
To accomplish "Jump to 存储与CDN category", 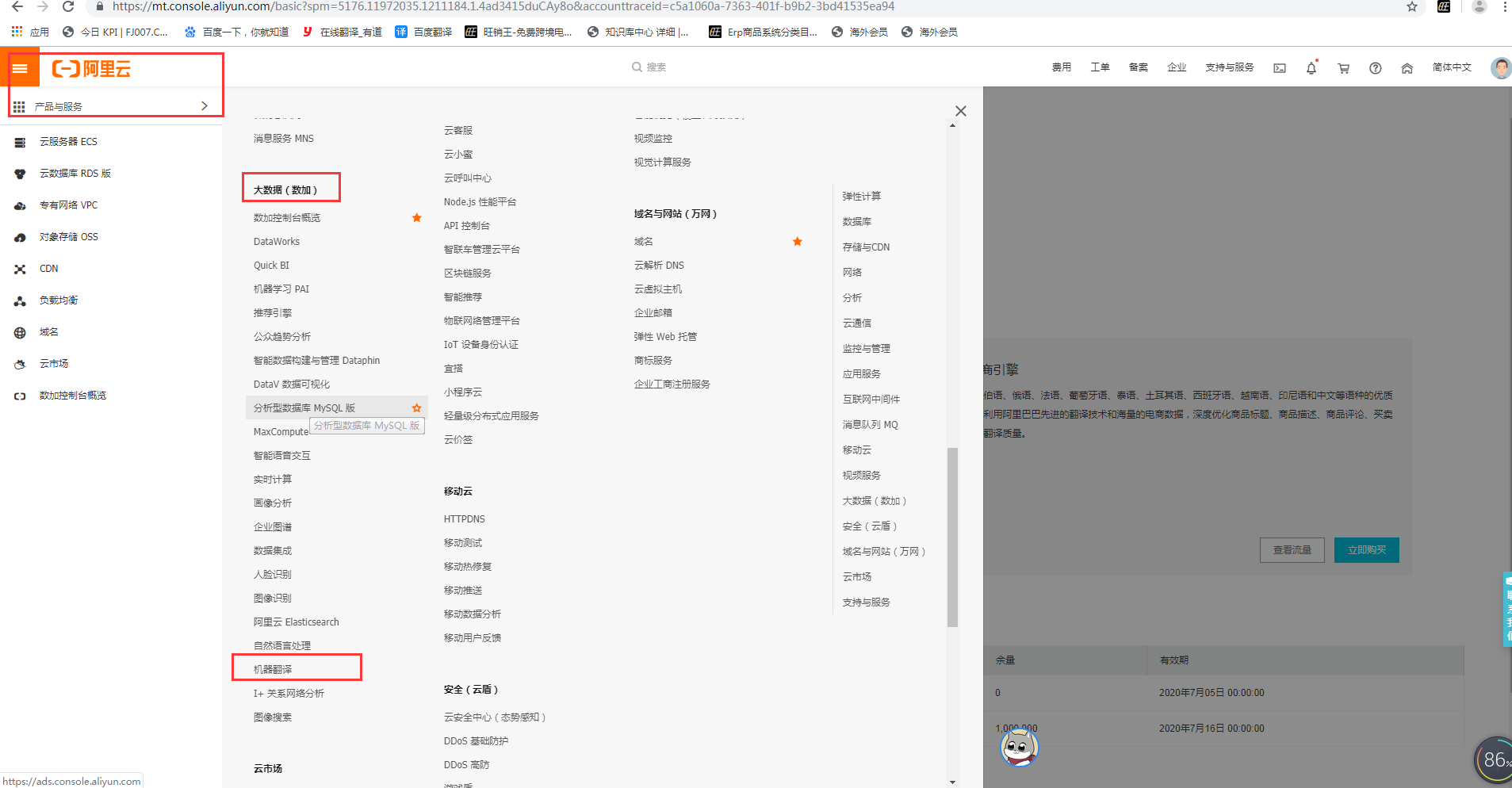I will pos(867,247).
